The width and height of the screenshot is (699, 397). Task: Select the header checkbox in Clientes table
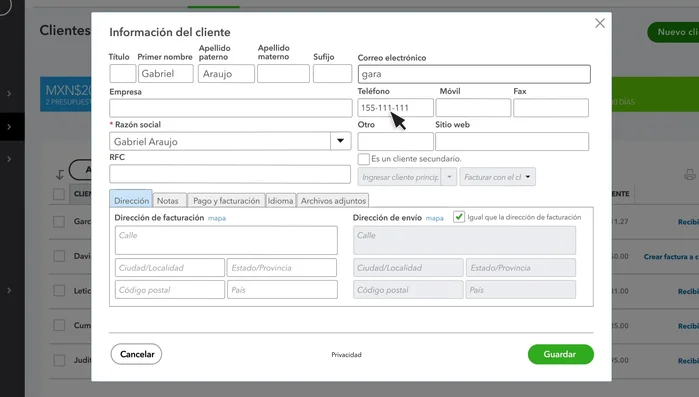pos(58,194)
